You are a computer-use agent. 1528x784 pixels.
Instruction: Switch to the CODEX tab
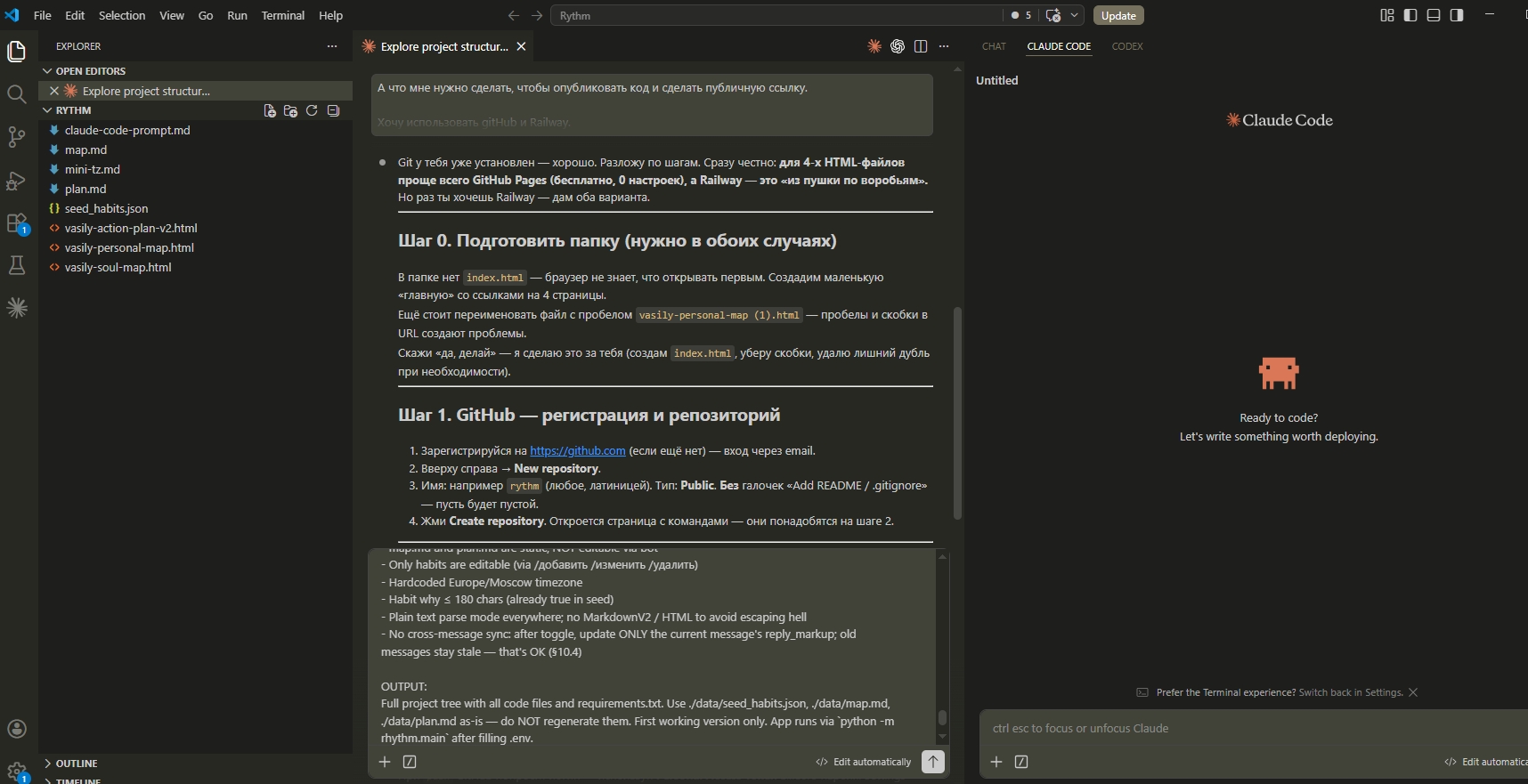tap(1127, 46)
